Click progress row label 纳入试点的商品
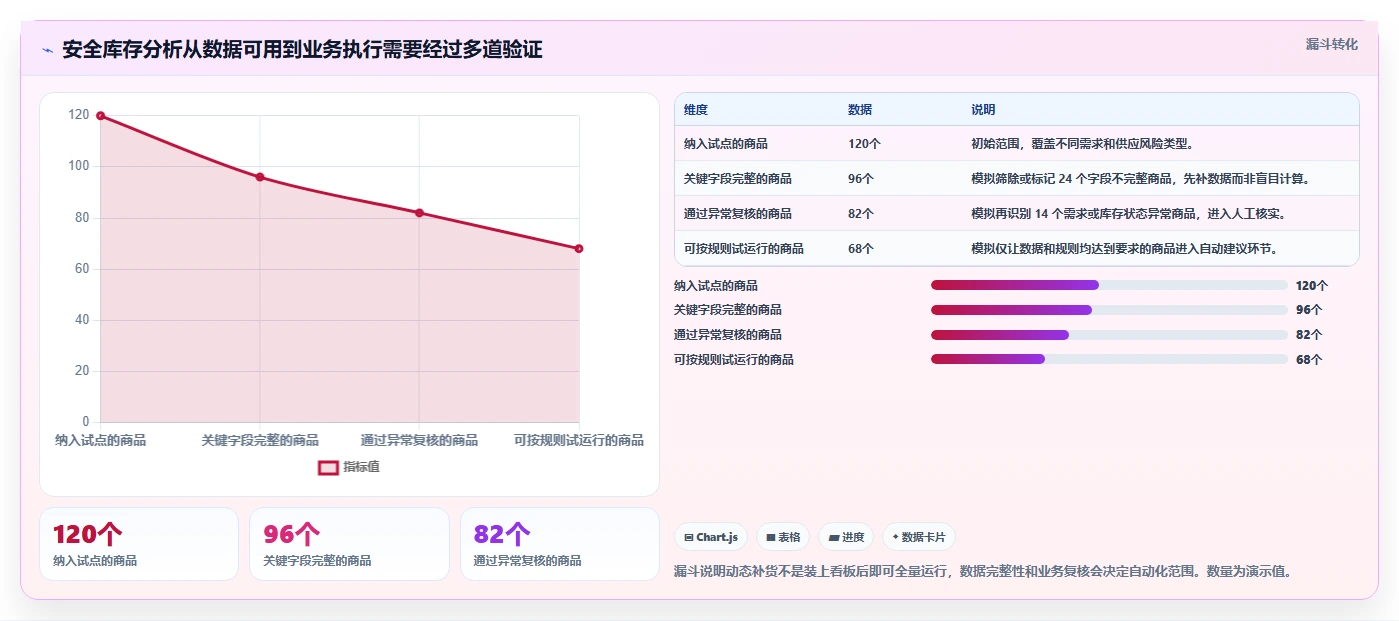1399x621 pixels. (x=716, y=285)
